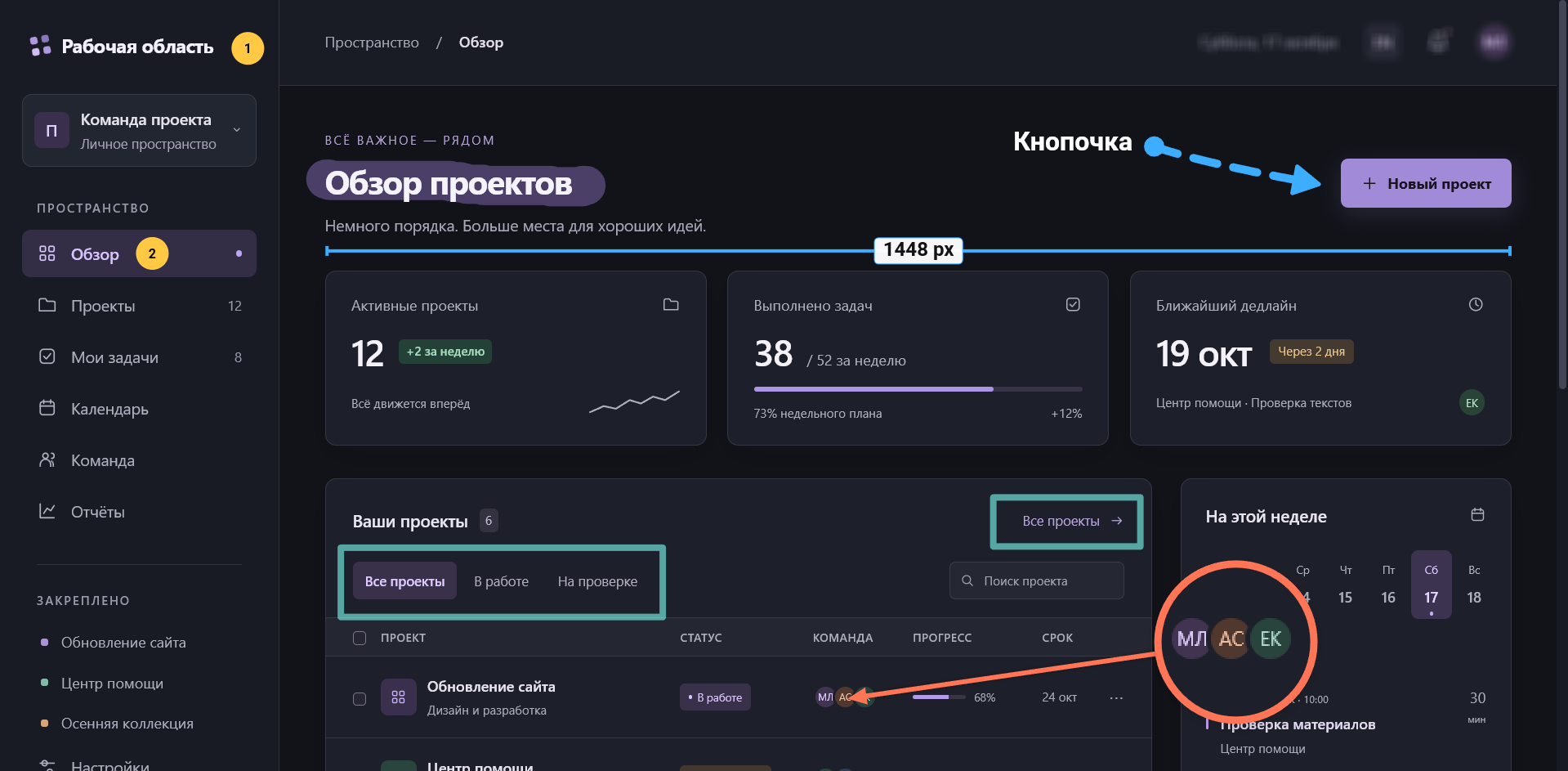The image size is (1568, 771).
Task: Click the Отчёты chart icon
Action: click(47, 511)
